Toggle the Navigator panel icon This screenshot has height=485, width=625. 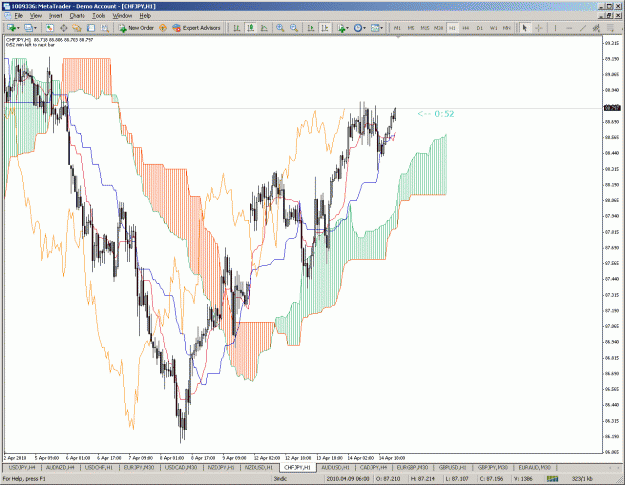tap(77, 28)
